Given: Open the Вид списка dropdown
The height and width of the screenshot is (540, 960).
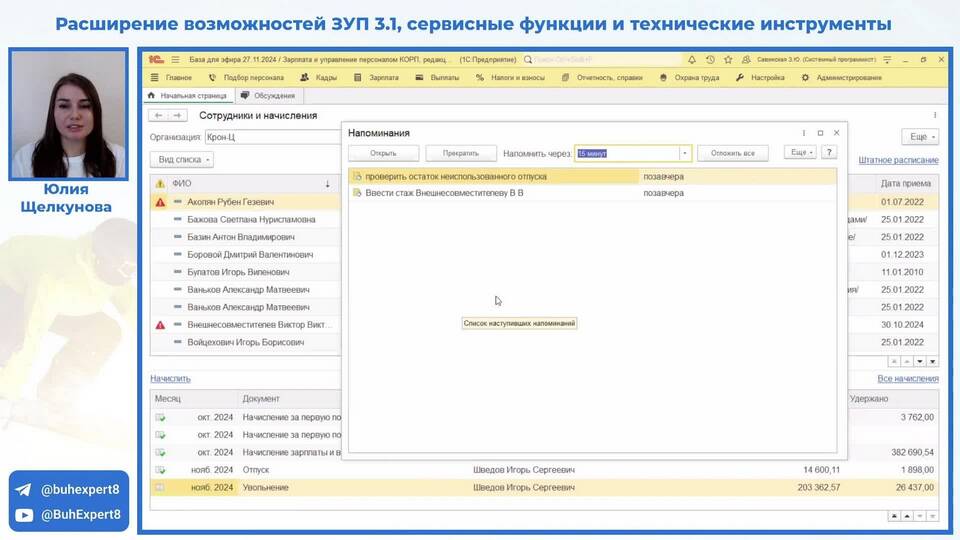Looking at the screenshot, I should click(x=181, y=160).
